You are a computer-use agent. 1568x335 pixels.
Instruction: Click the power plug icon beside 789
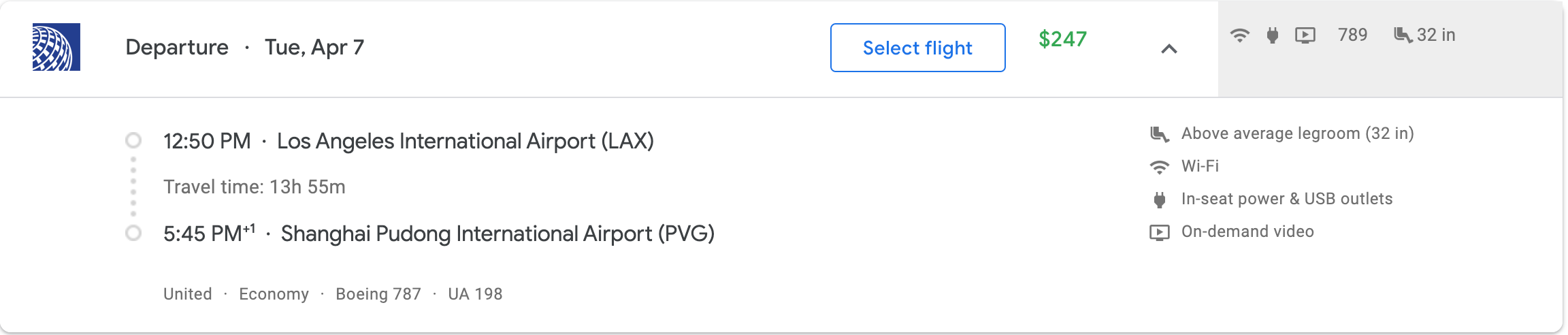1272,35
